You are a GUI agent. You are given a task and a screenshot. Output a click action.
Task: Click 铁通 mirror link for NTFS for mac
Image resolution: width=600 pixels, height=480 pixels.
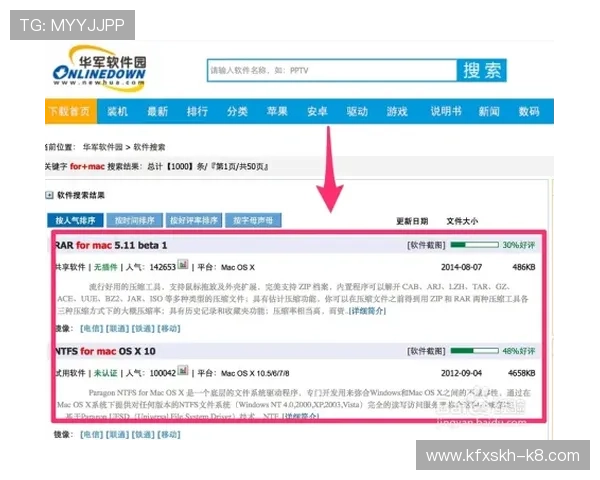coord(143,434)
